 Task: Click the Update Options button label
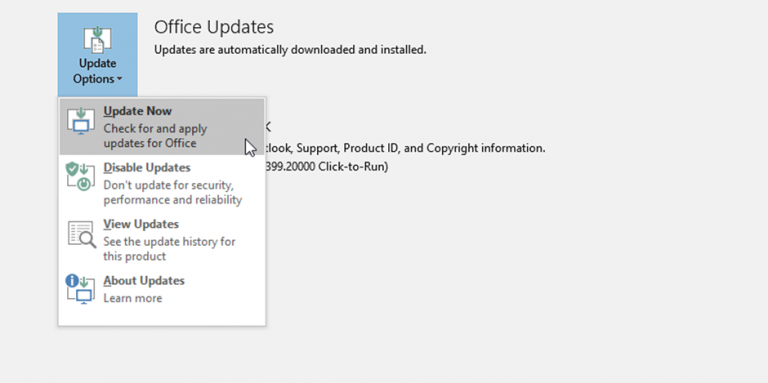point(97,71)
